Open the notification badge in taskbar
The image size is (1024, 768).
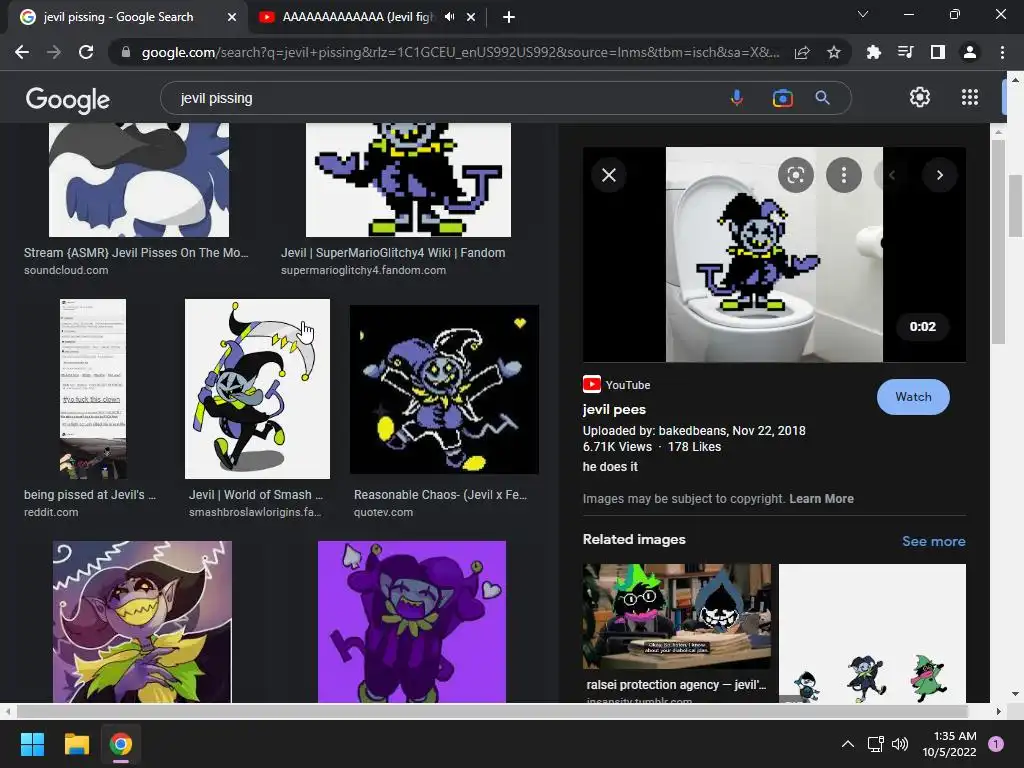pyautogui.click(x=996, y=744)
